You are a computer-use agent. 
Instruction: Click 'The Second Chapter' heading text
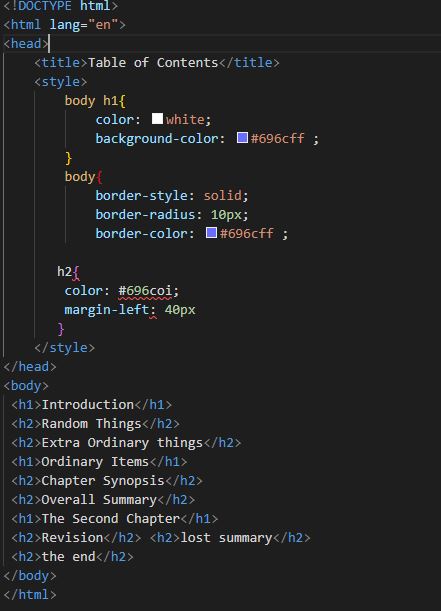110,519
